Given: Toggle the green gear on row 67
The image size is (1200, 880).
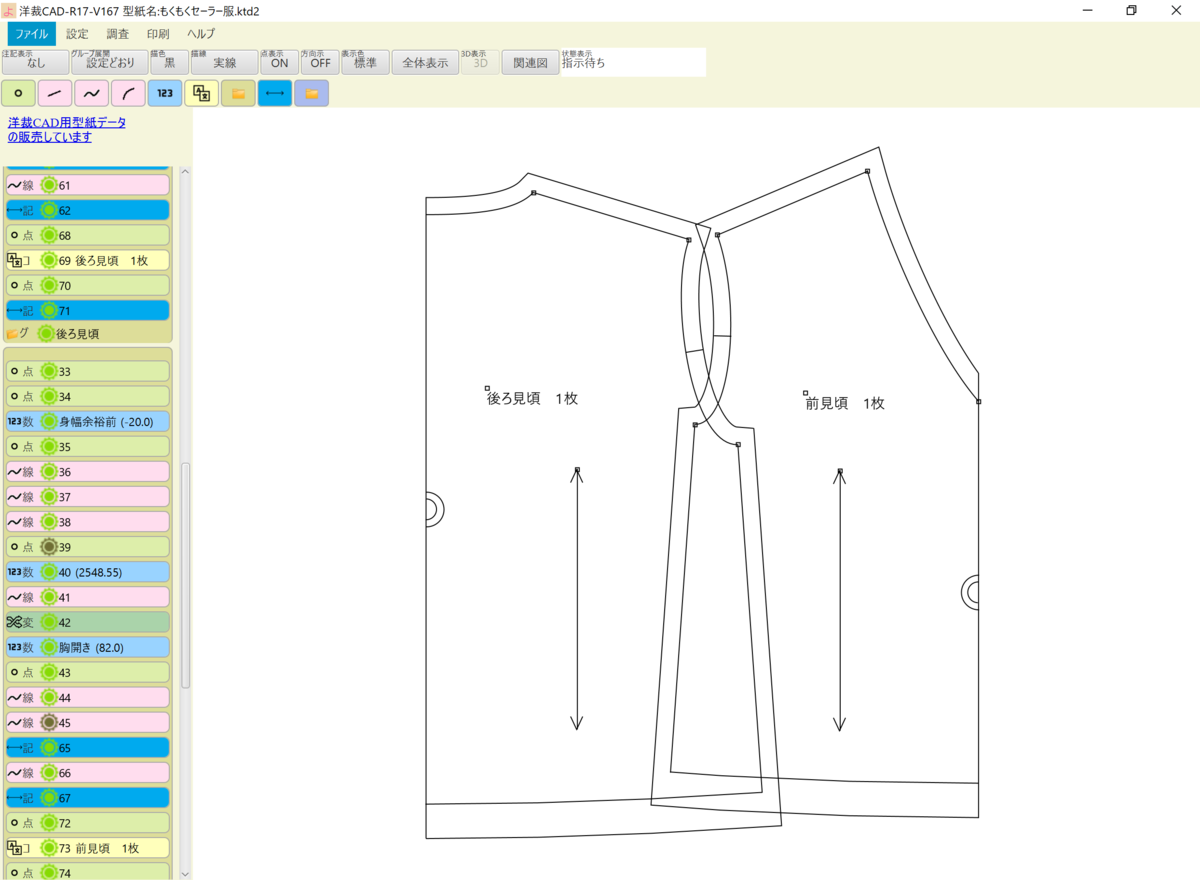Looking at the screenshot, I should click(48, 798).
